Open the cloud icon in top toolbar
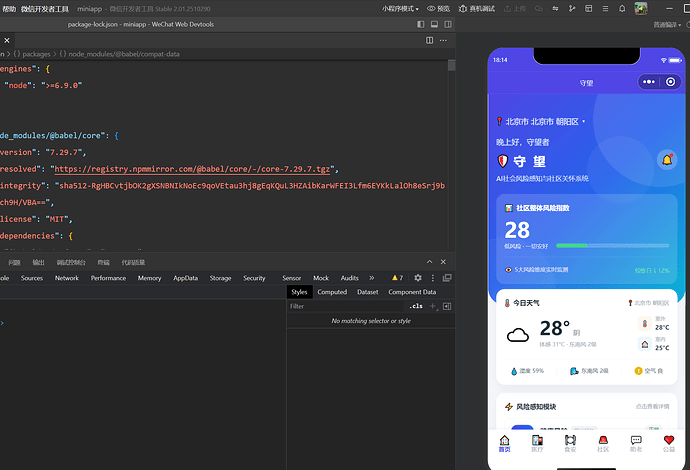Image resolution: width=690 pixels, height=470 pixels. click(539, 9)
